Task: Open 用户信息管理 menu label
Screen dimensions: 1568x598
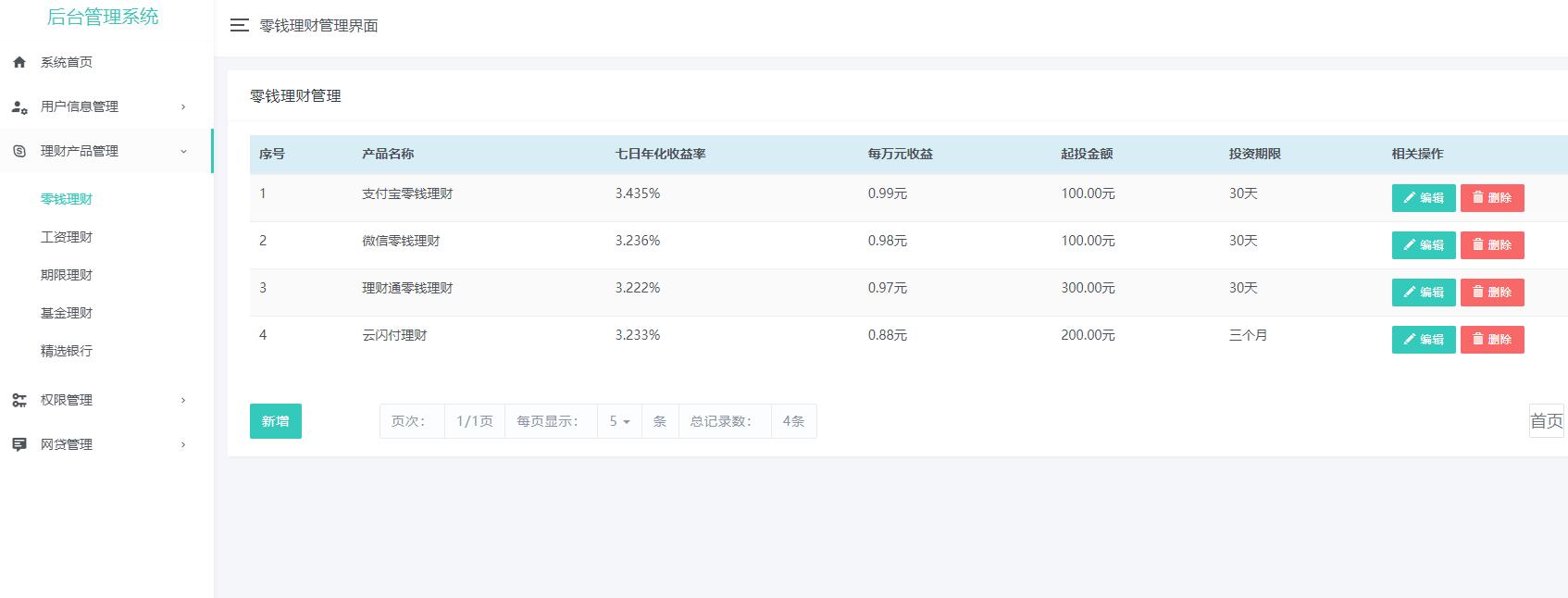Action: (x=80, y=106)
